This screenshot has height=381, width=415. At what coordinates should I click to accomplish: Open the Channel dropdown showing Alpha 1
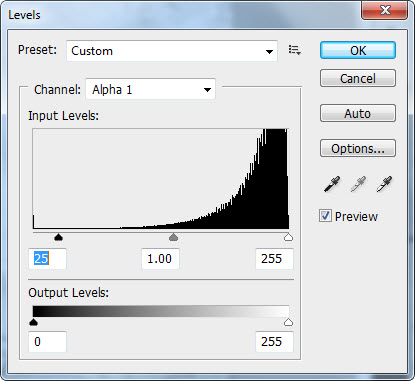151,89
